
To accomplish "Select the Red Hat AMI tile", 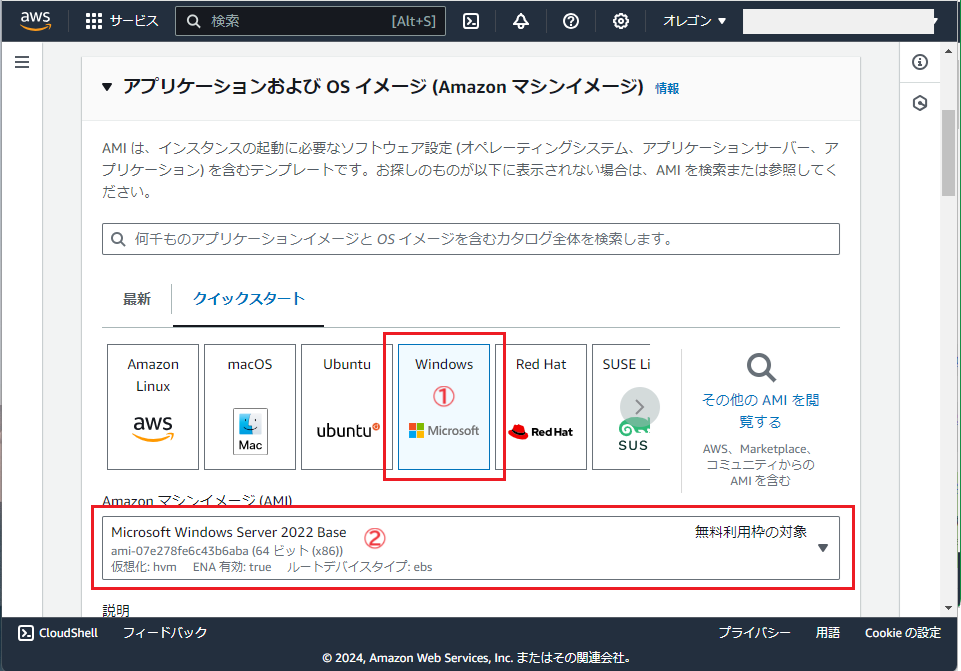I will [541, 407].
